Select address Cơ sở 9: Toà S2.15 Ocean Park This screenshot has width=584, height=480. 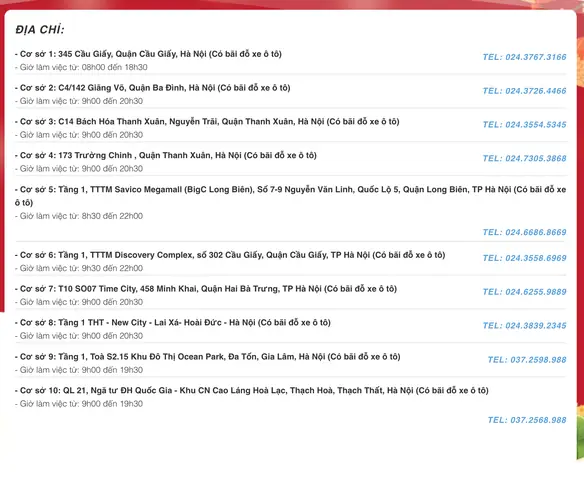(207, 357)
